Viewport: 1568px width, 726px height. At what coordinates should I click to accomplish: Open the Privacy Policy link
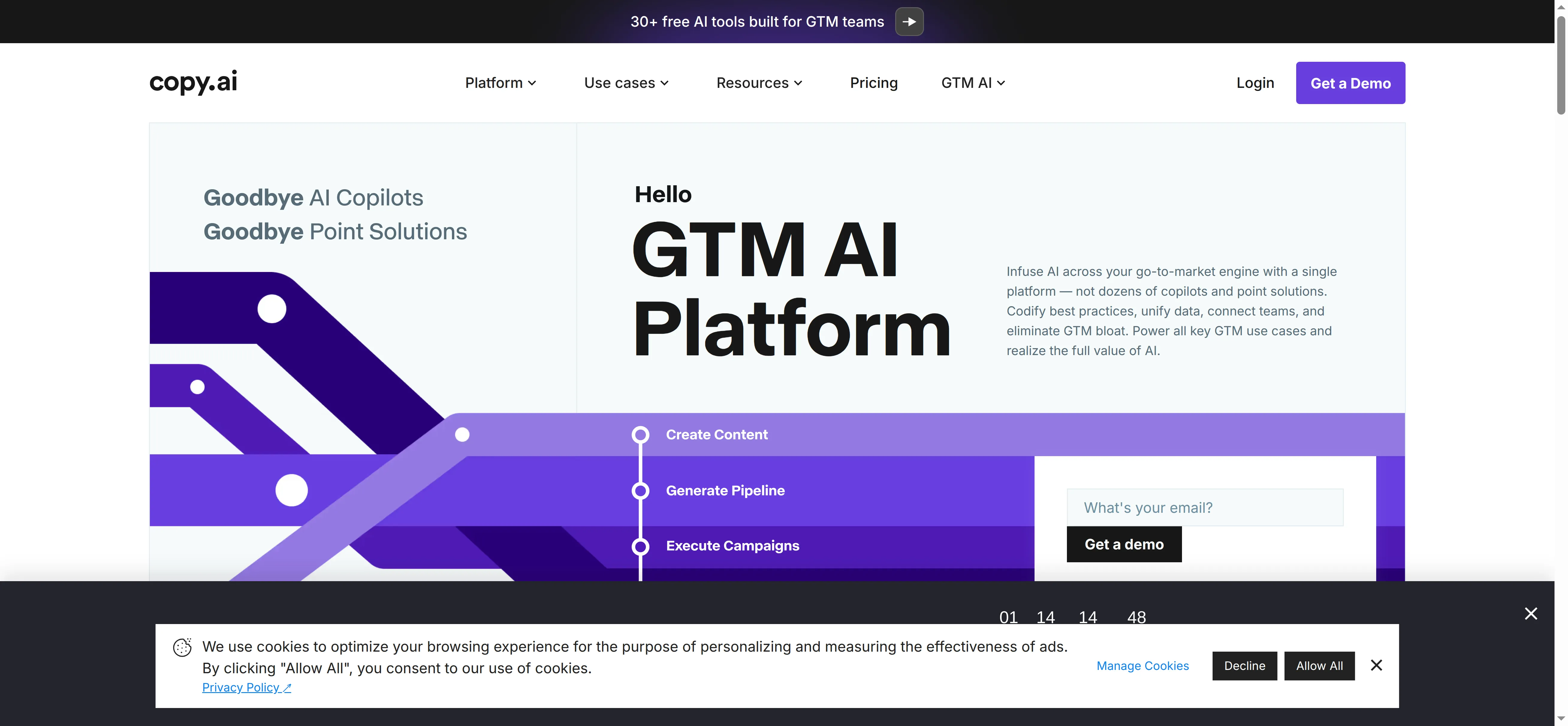point(246,687)
